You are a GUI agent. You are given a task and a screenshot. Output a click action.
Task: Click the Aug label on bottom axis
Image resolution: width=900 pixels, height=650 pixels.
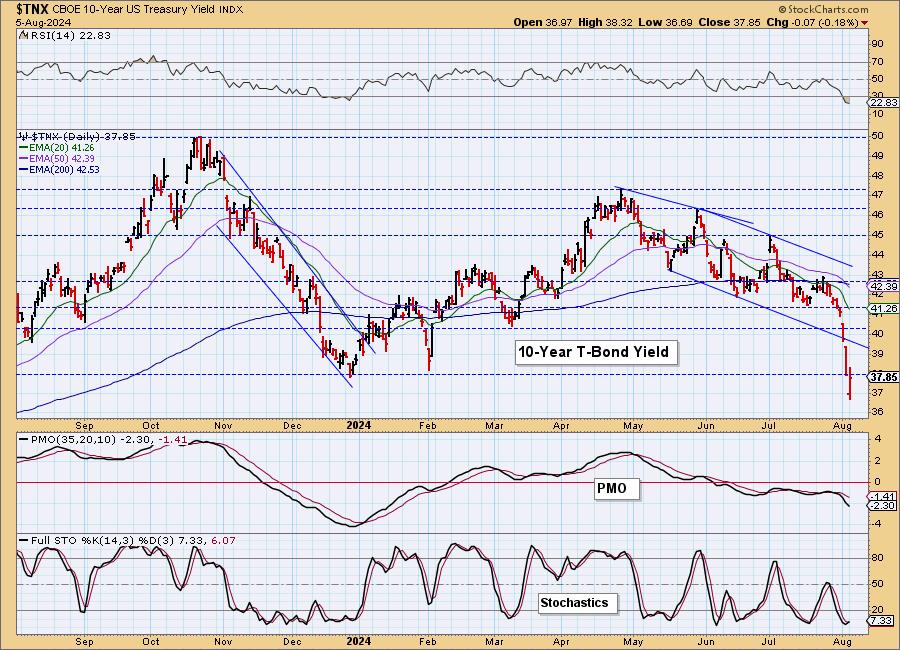tap(841, 641)
